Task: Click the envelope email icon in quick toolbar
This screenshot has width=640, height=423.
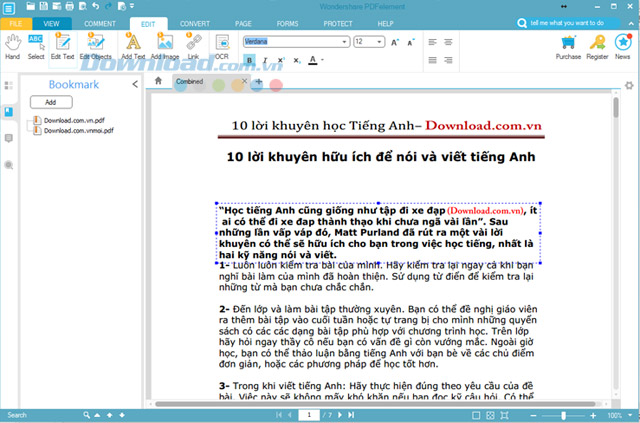Action: click(x=57, y=6)
